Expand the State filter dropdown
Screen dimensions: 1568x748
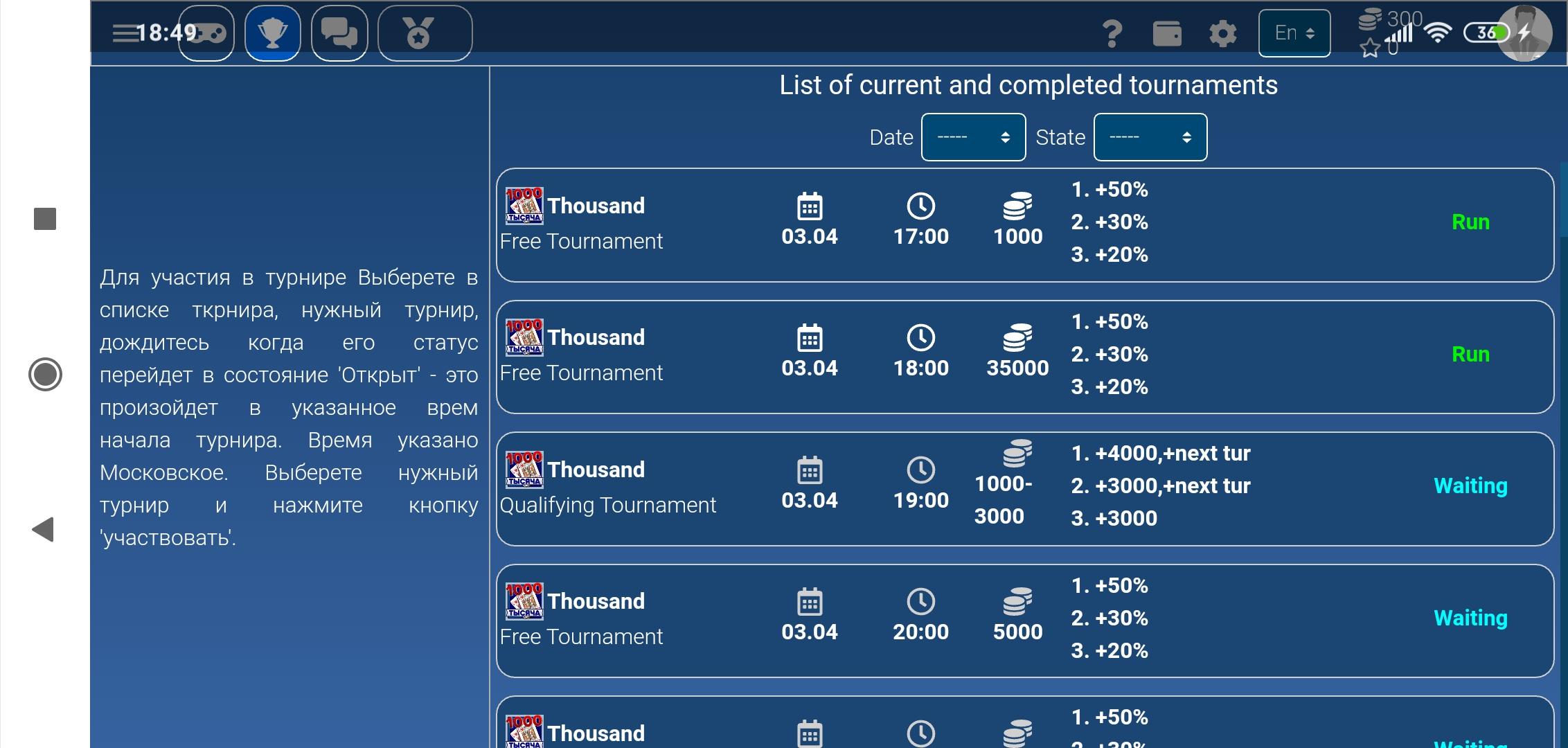(x=1148, y=137)
